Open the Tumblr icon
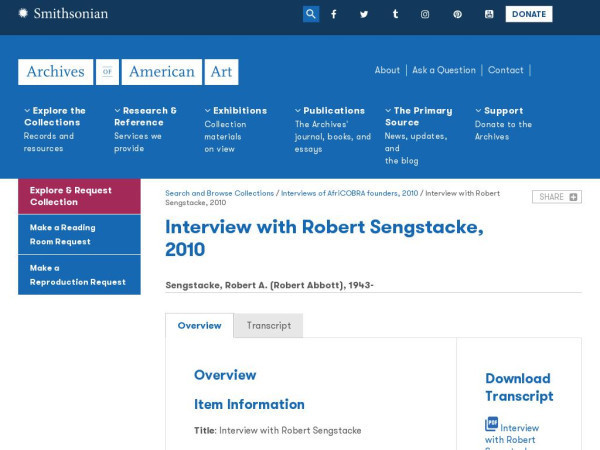 (x=395, y=14)
